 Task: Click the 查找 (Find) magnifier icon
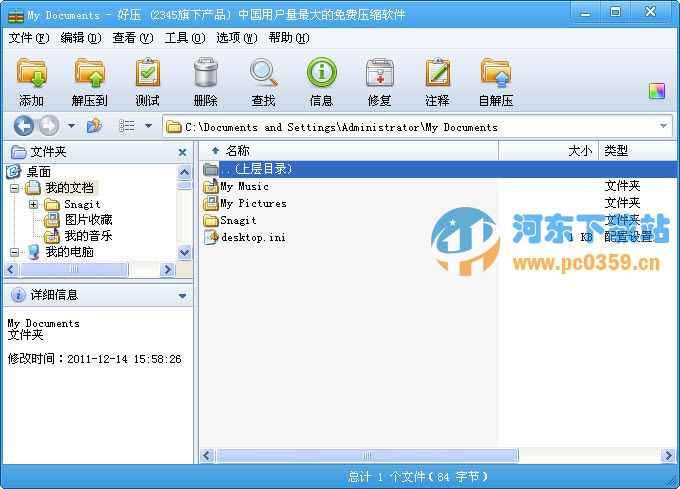(263, 72)
